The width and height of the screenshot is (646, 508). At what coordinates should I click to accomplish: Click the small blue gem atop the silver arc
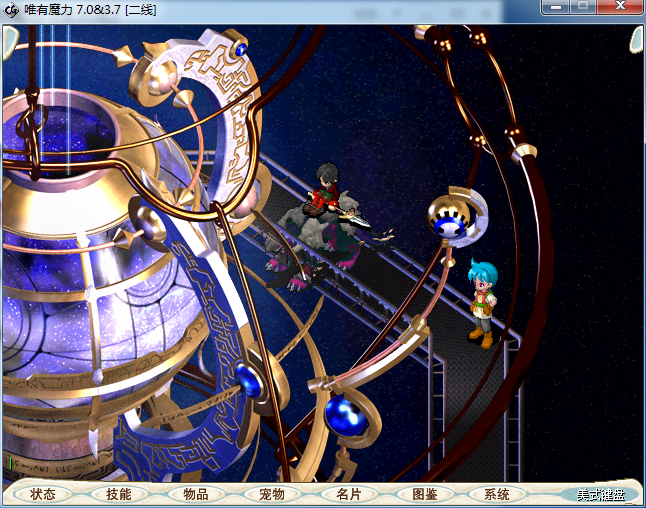(x=240, y=48)
